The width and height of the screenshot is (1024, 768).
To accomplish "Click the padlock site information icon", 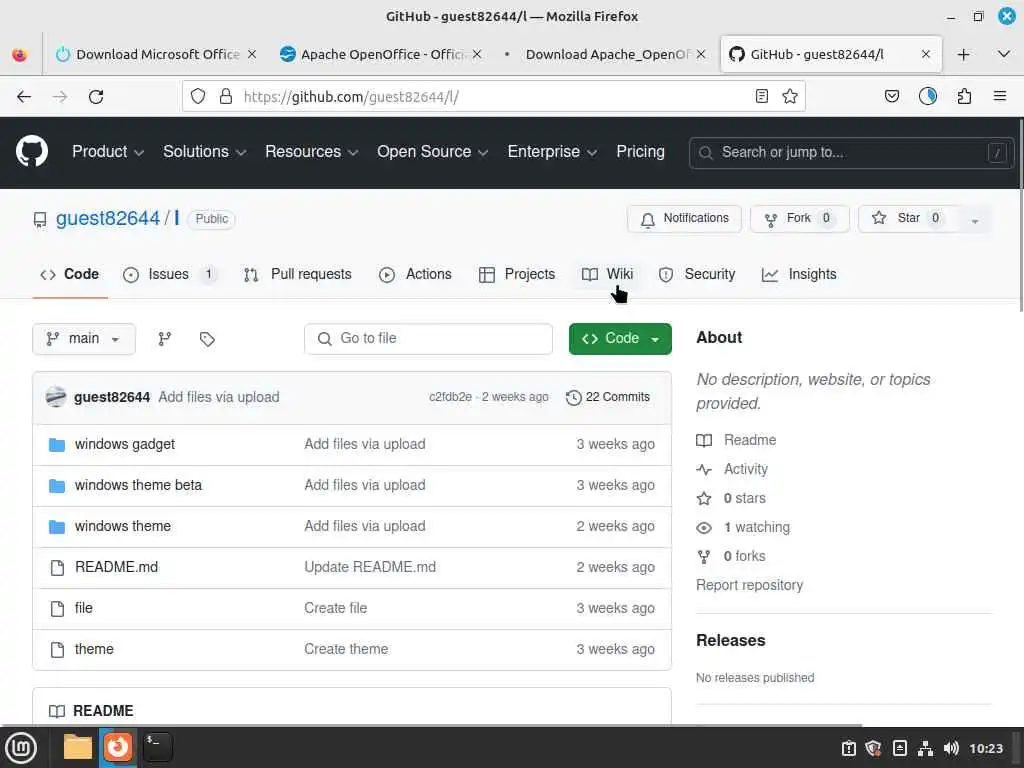I will click(226, 97).
